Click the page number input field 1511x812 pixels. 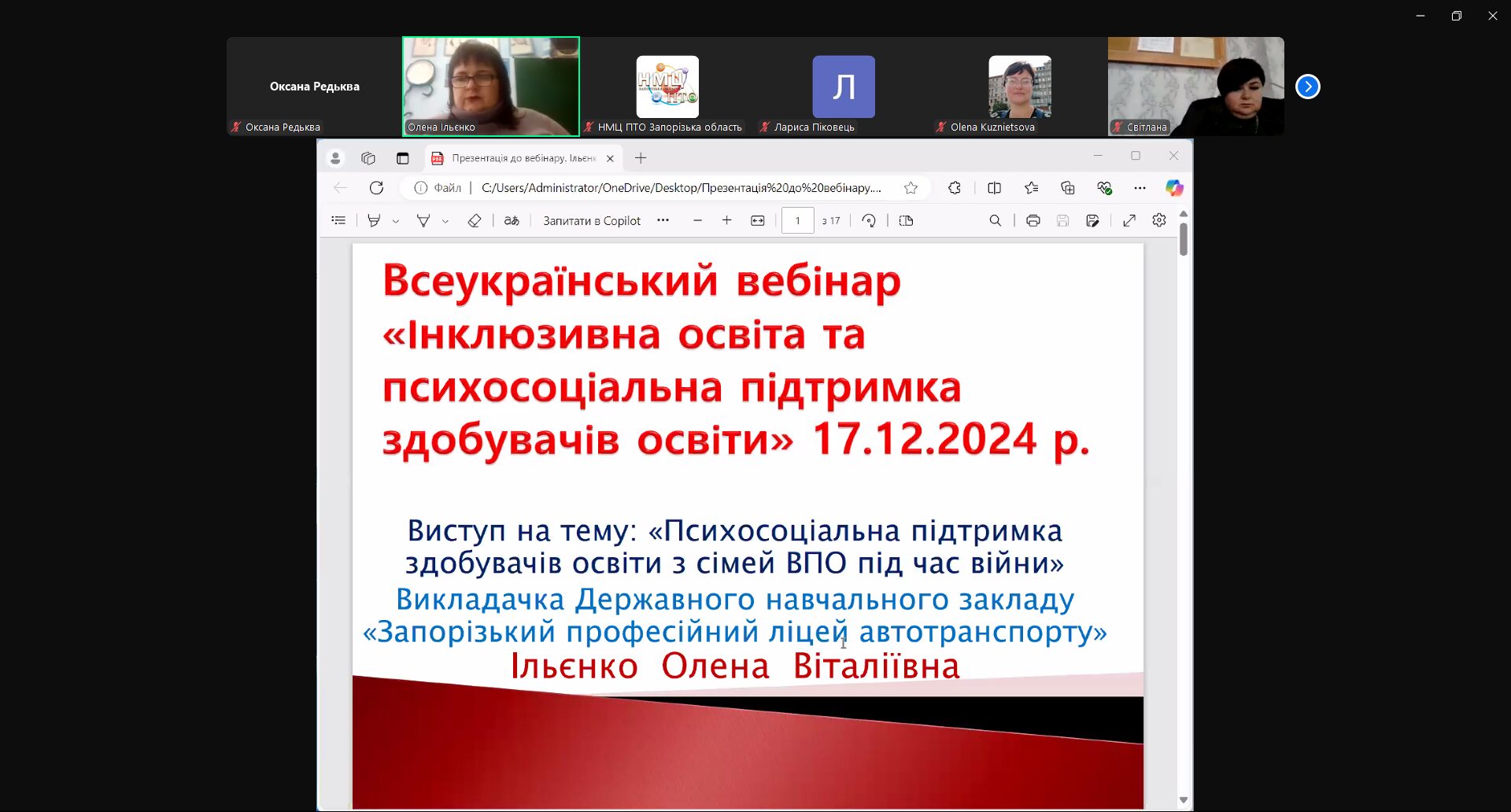(x=797, y=221)
